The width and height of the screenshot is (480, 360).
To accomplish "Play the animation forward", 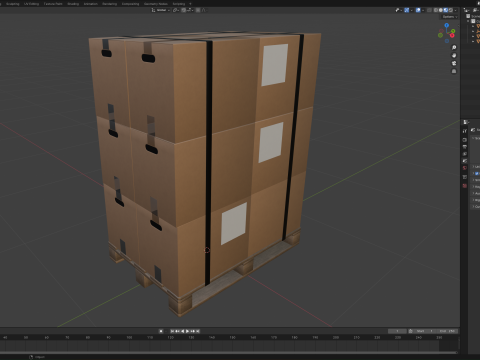I will (187, 331).
